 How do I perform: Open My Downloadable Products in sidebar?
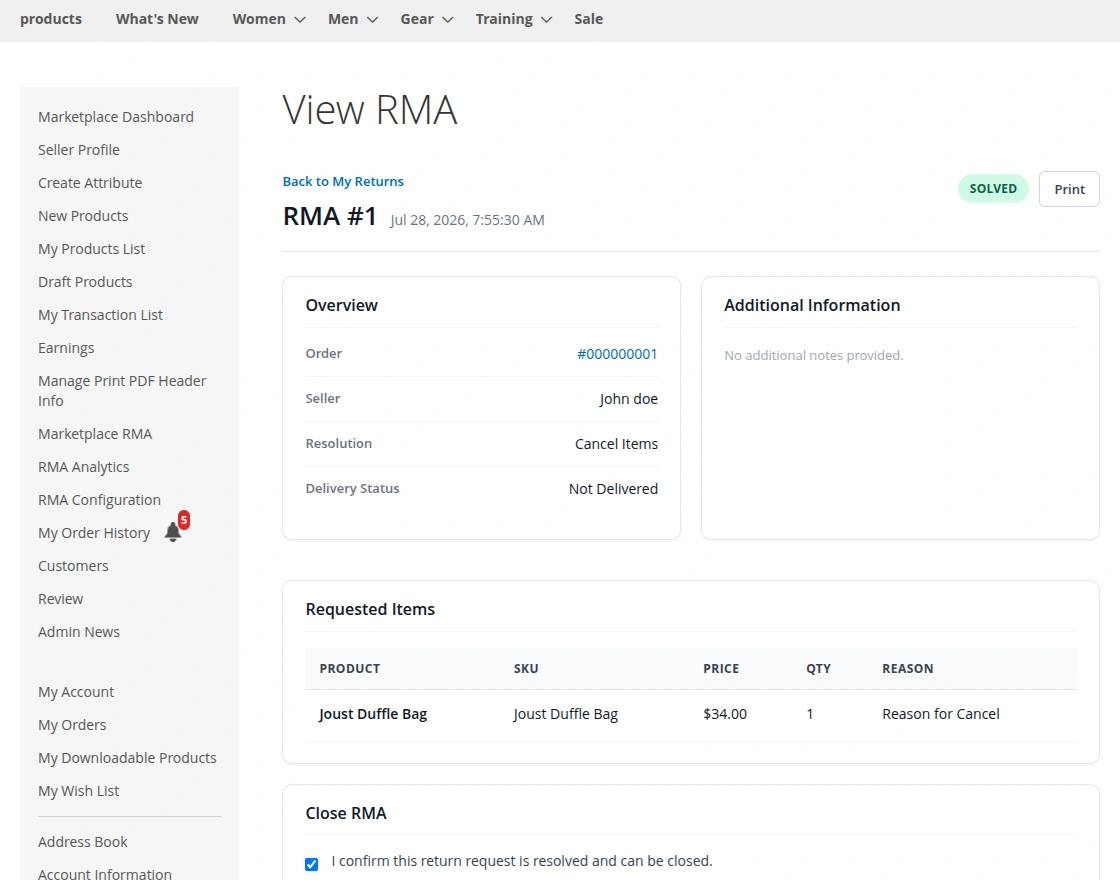tap(127, 758)
